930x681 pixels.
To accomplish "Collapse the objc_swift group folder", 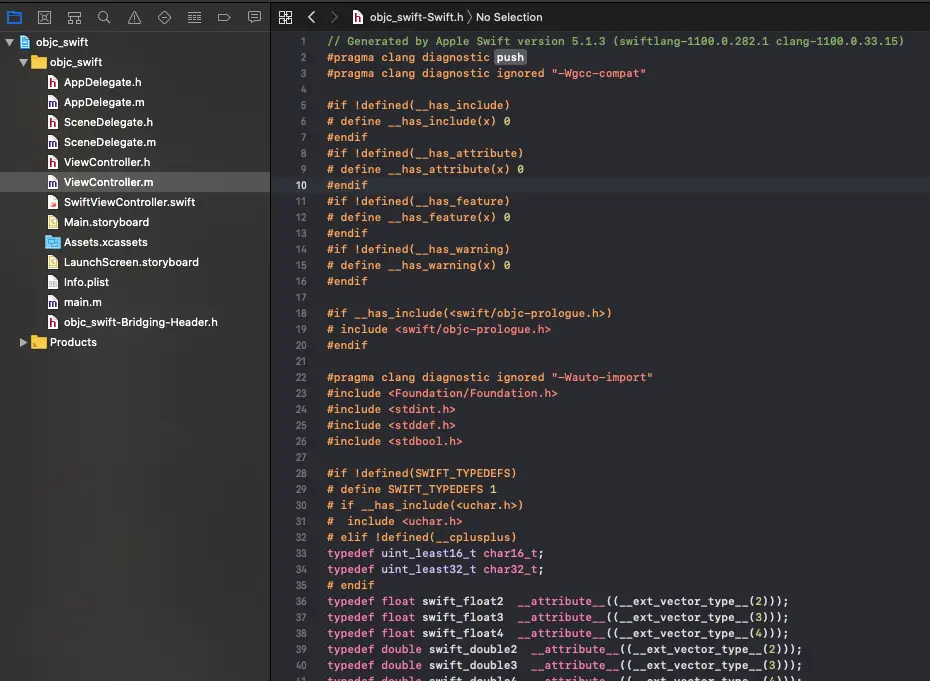I will [x=23, y=62].
